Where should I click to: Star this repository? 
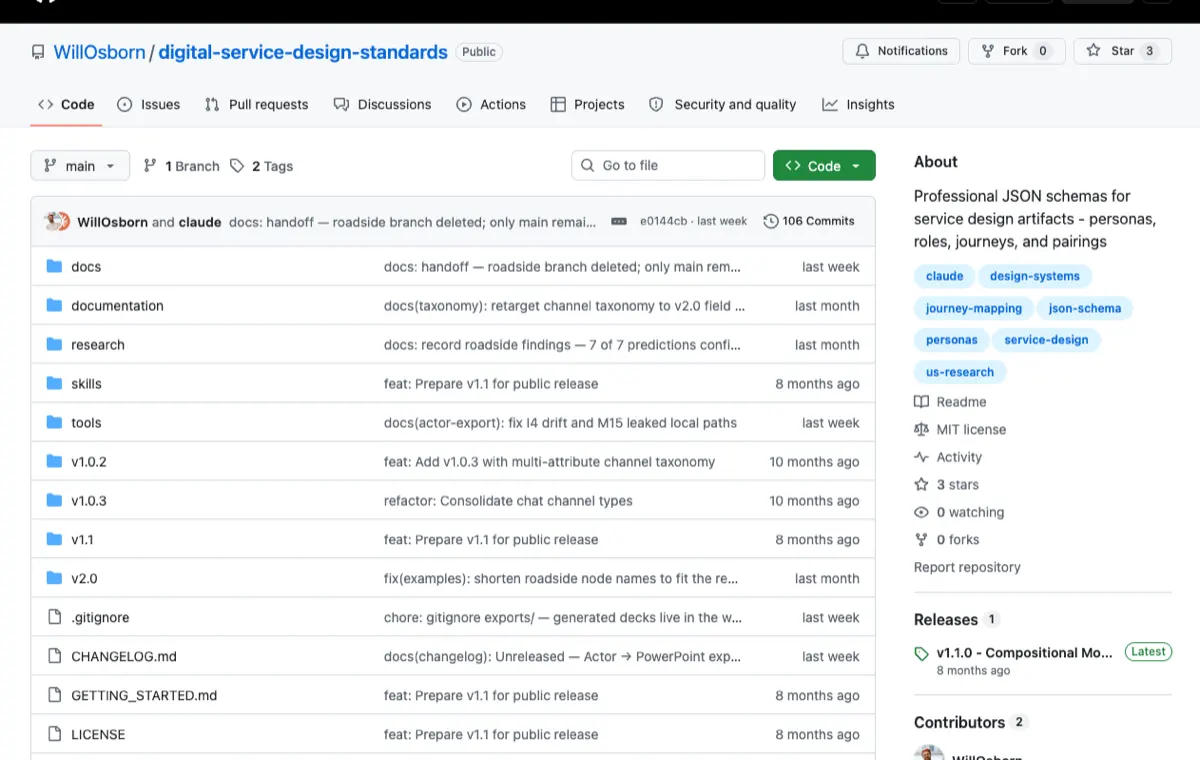pos(1123,51)
